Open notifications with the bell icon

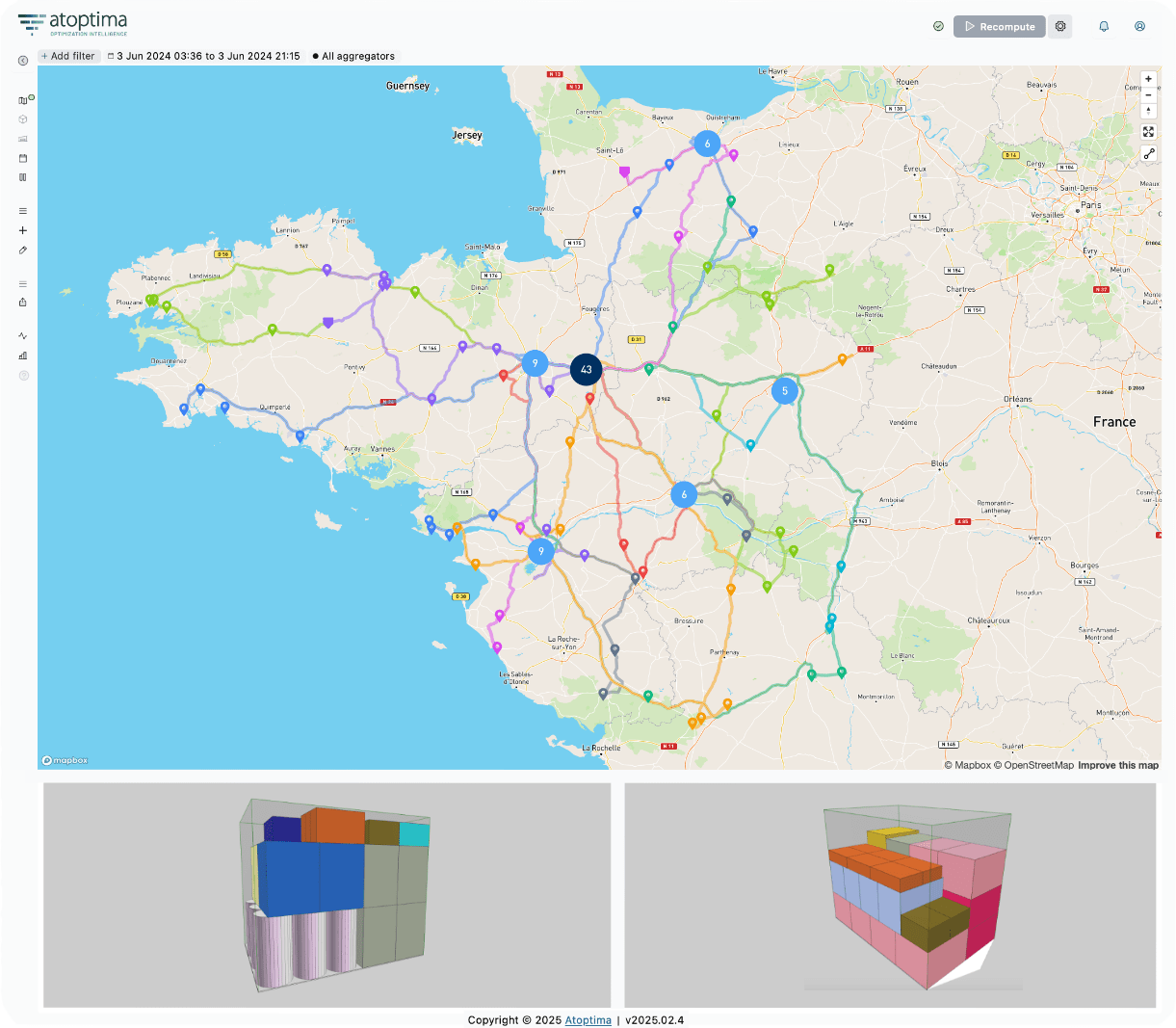[1104, 27]
